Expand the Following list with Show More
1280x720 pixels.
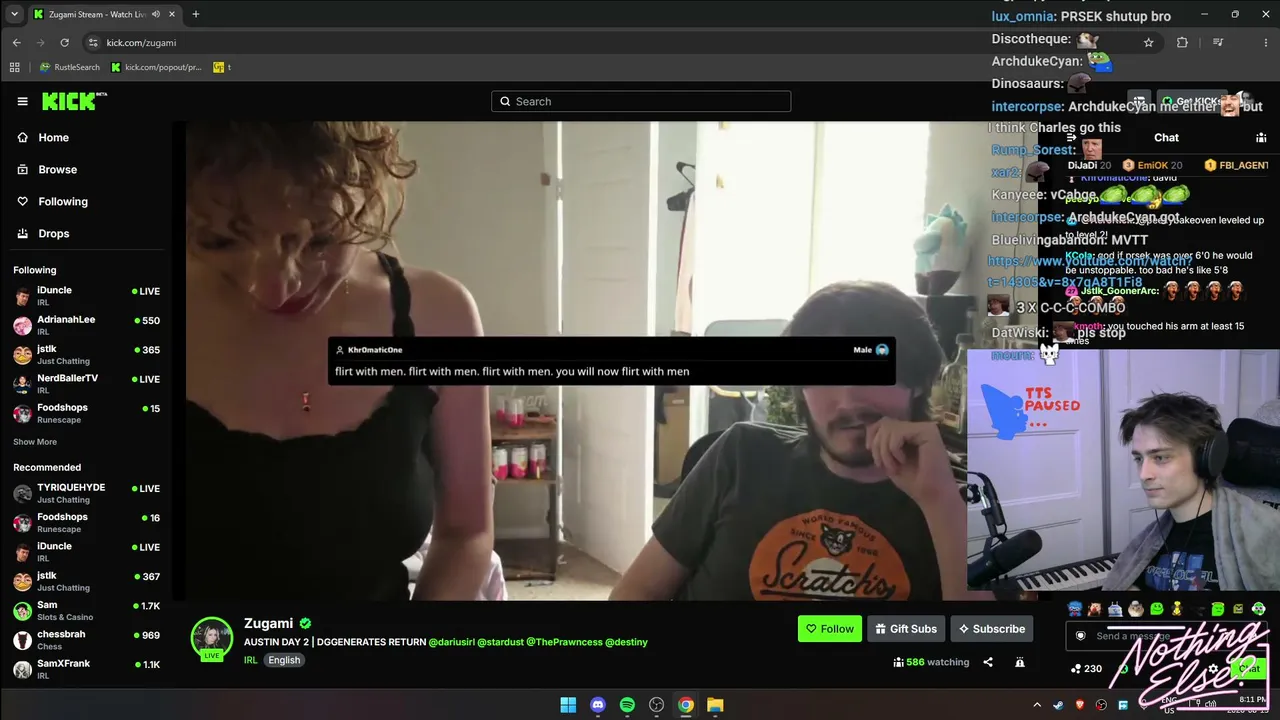point(35,442)
